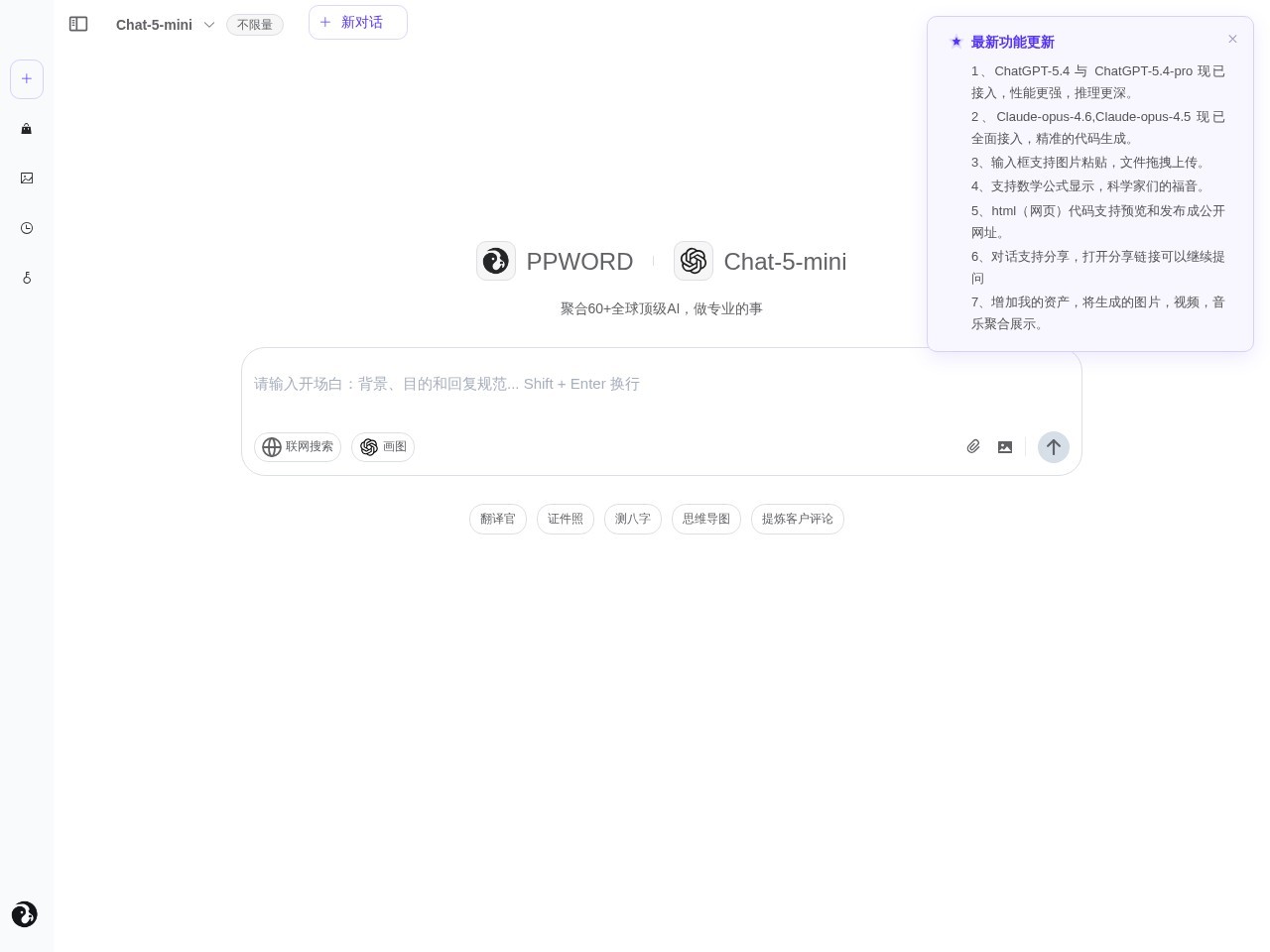Open the image gallery in the sidebar
1270x952 pixels.
click(x=27, y=178)
